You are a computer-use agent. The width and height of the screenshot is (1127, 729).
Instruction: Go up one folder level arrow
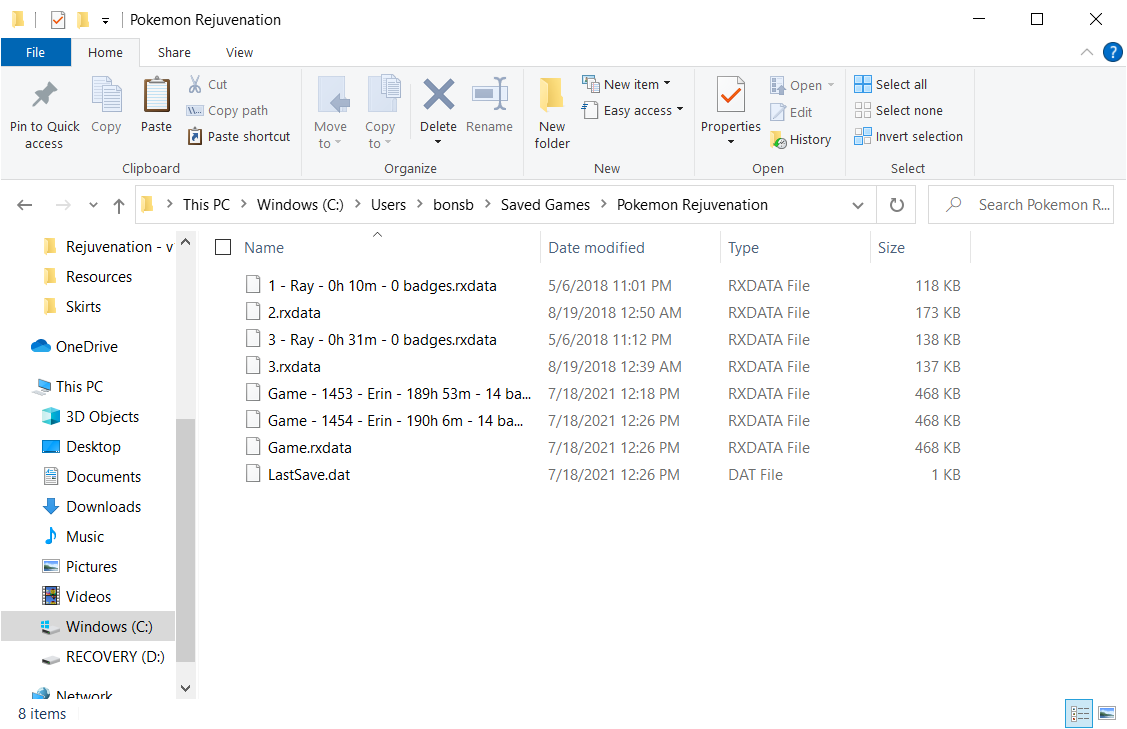pyautogui.click(x=119, y=205)
